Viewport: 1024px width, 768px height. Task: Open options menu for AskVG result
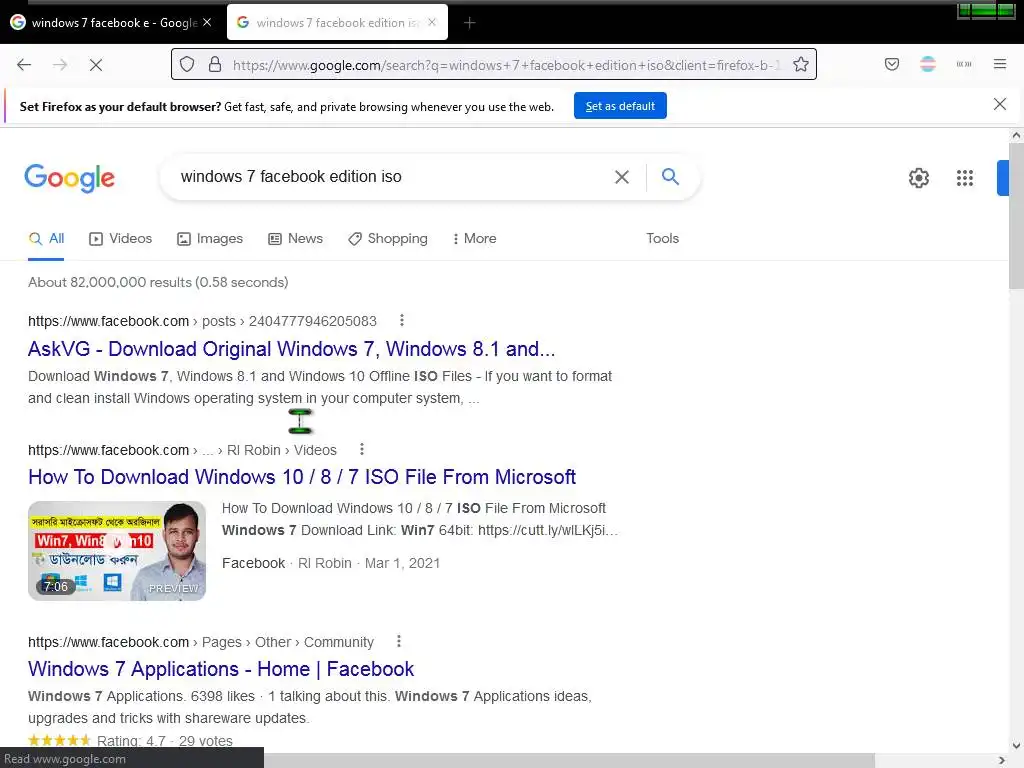pyautogui.click(x=402, y=320)
